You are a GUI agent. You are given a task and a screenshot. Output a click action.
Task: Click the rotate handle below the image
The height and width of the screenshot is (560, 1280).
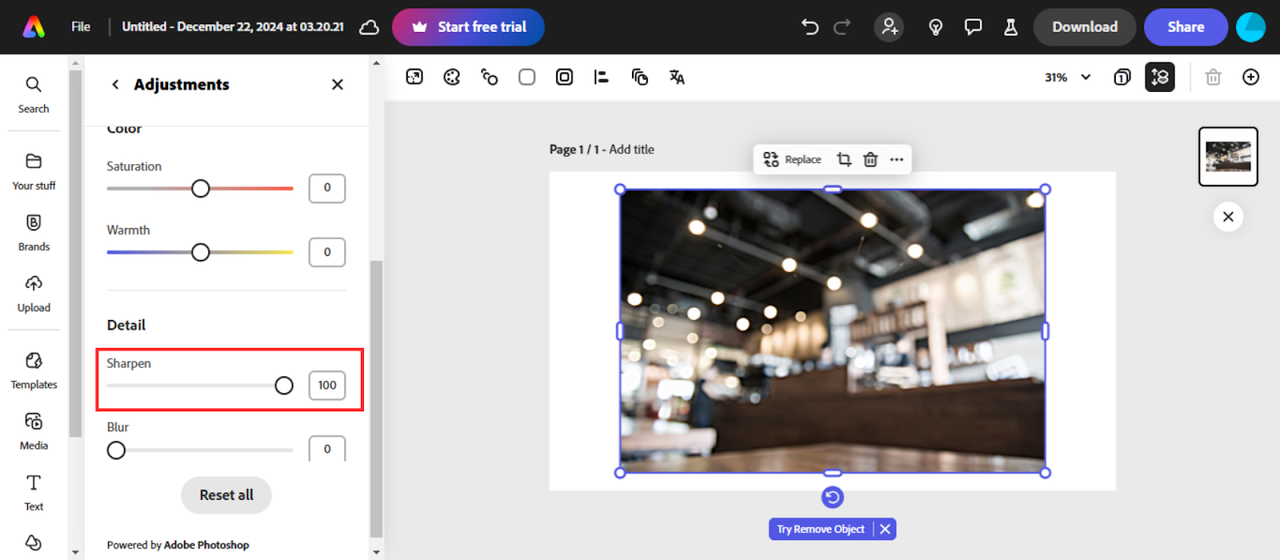point(832,497)
